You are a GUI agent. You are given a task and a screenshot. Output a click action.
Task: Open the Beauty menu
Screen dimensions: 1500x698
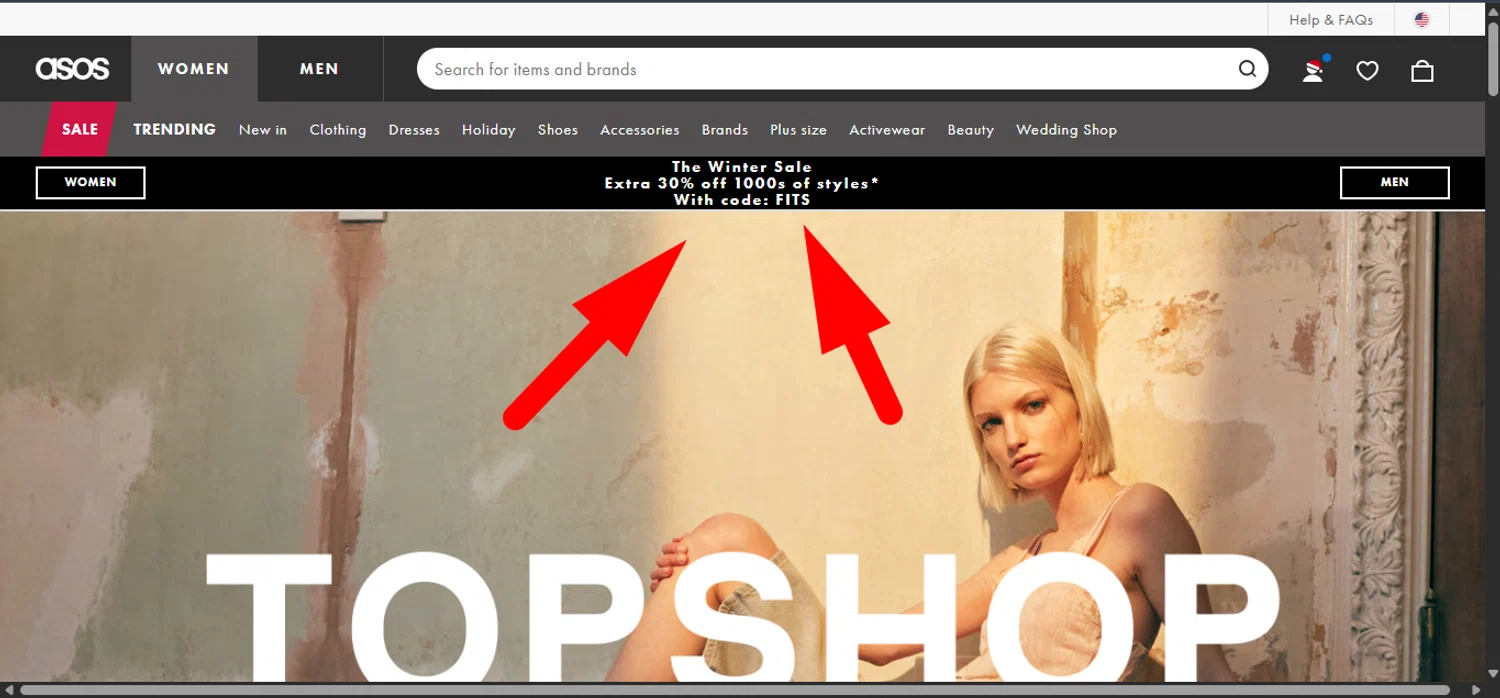pos(971,130)
